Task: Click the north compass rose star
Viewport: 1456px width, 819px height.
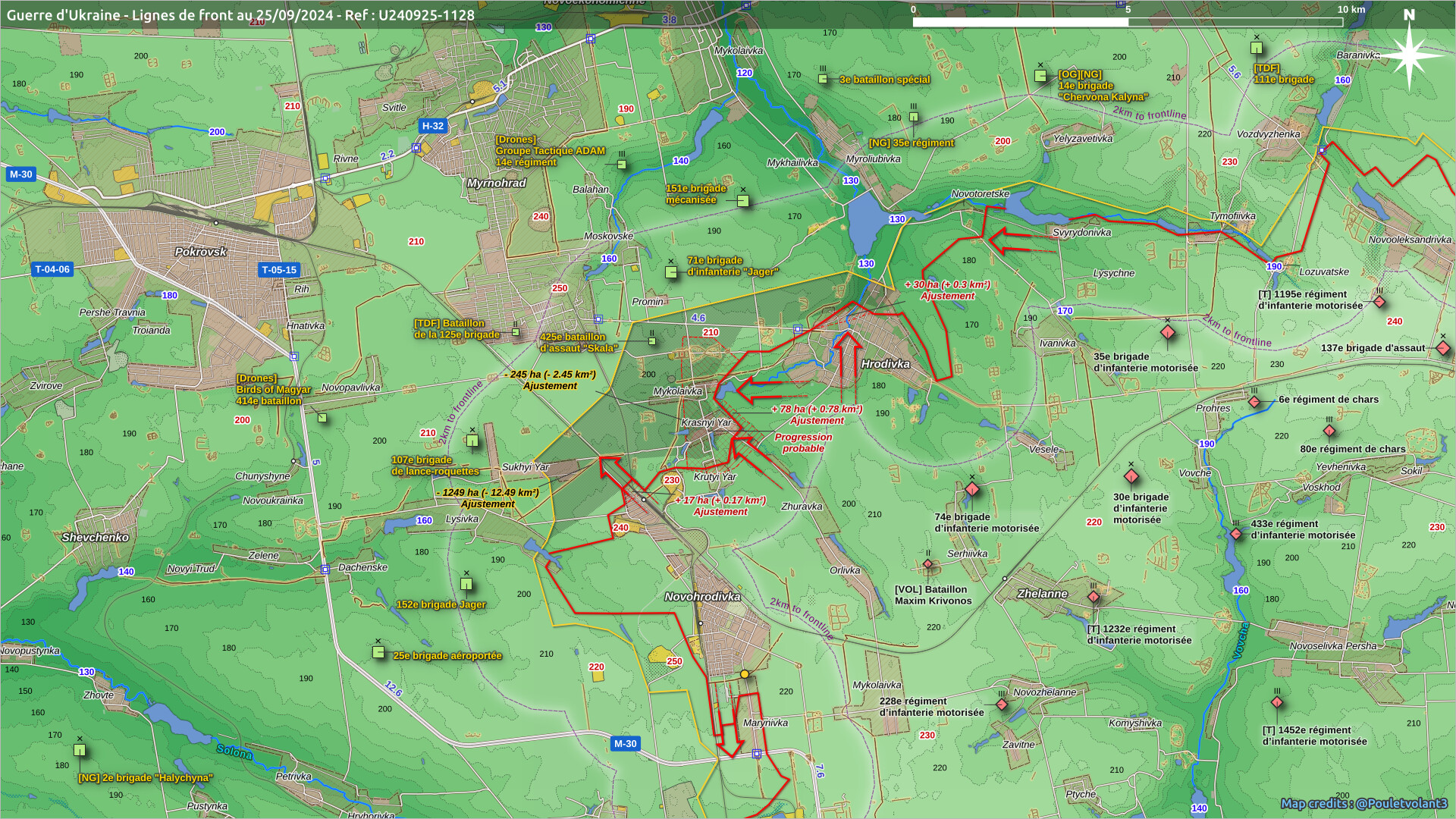Action: pyautogui.click(x=1409, y=55)
